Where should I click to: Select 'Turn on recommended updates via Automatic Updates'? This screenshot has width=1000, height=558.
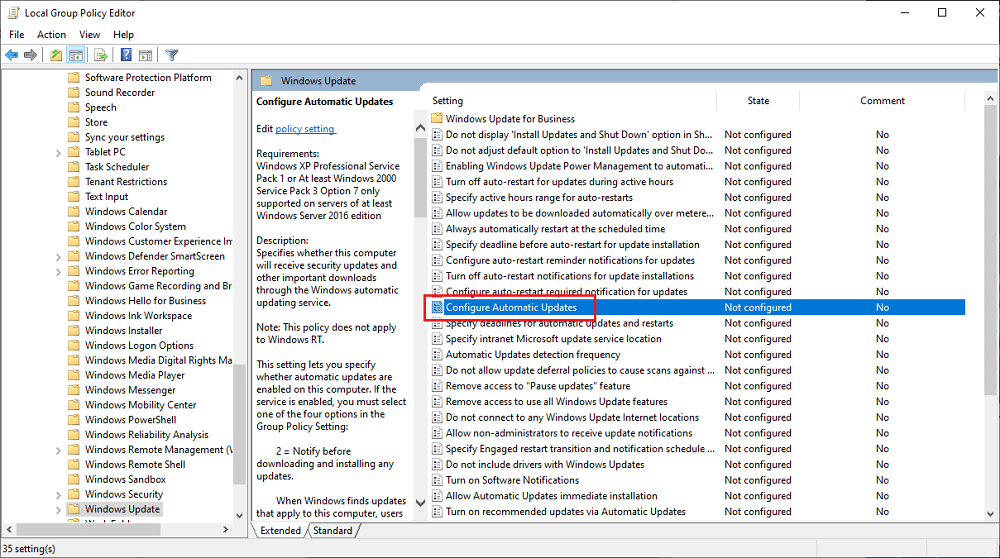tap(566, 511)
